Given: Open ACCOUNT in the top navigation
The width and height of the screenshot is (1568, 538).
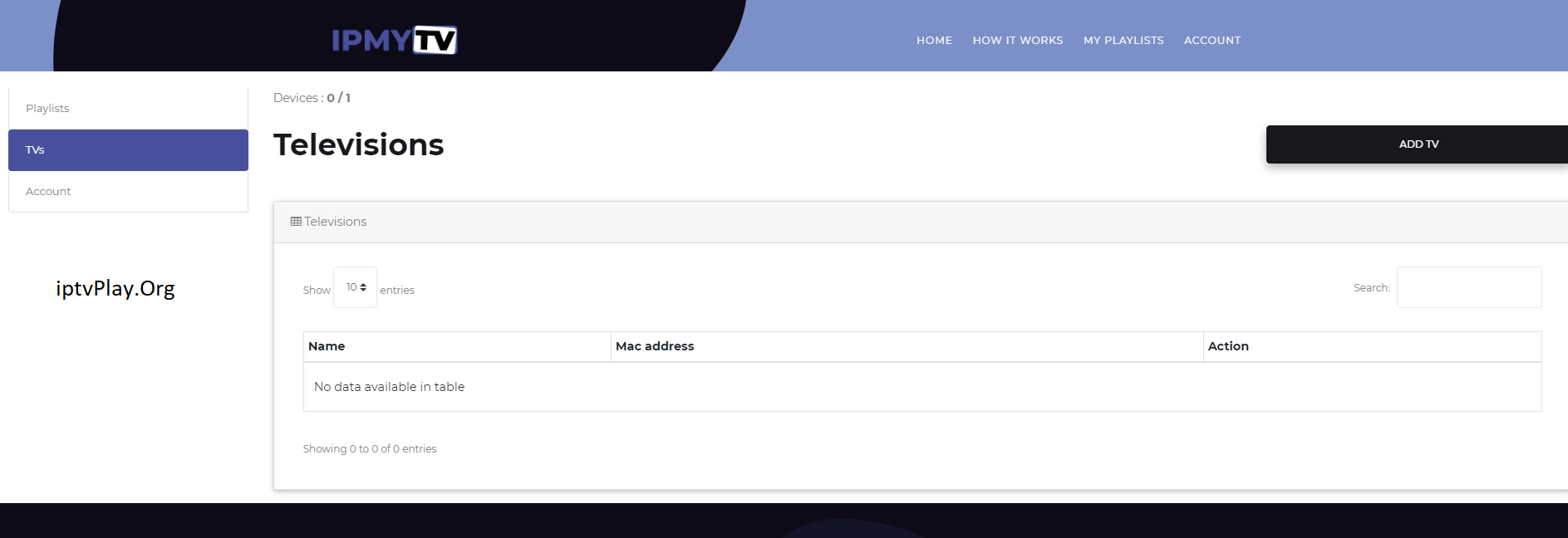Looking at the screenshot, I should [1212, 40].
